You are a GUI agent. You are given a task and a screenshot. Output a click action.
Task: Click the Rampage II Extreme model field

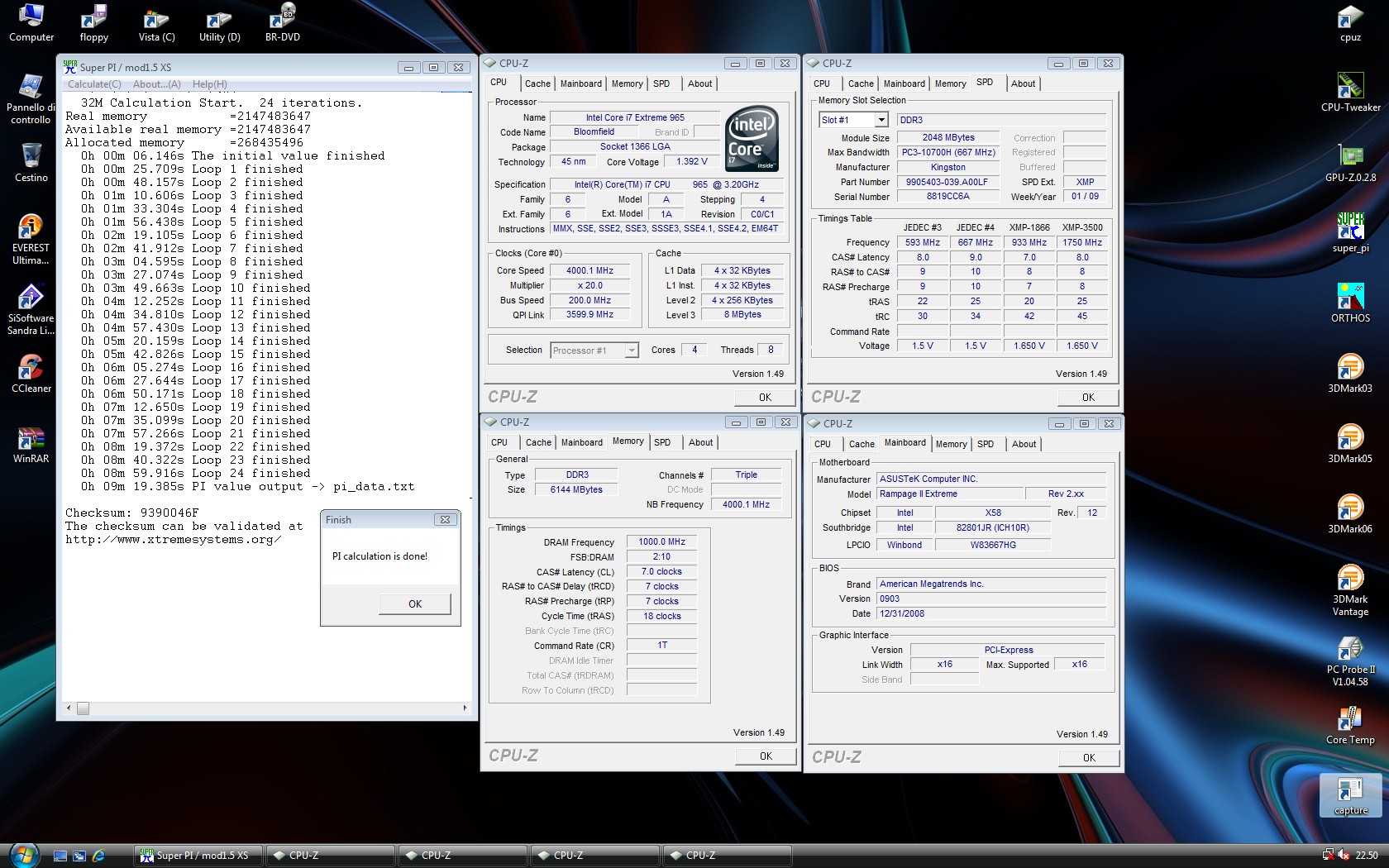(x=949, y=494)
